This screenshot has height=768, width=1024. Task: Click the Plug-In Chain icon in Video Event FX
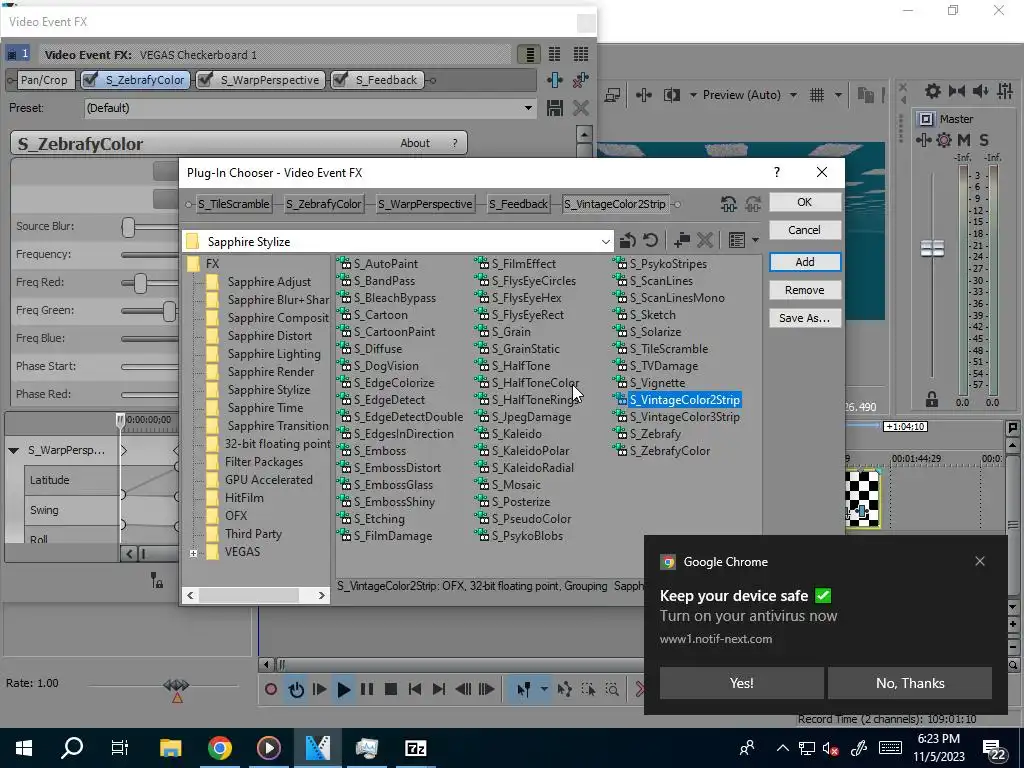pyautogui.click(x=554, y=80)
